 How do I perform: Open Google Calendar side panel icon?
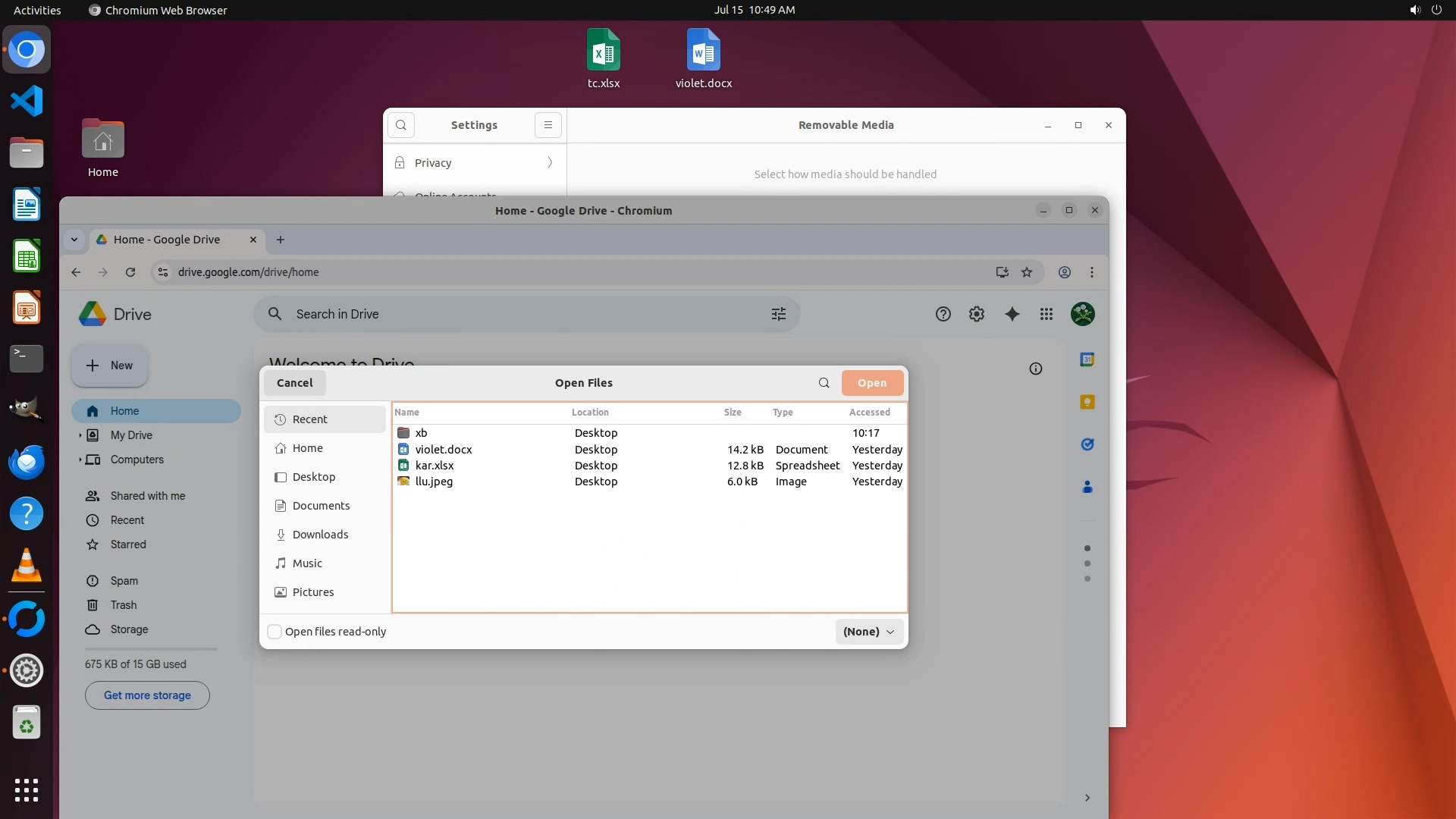click(1087, 359)
